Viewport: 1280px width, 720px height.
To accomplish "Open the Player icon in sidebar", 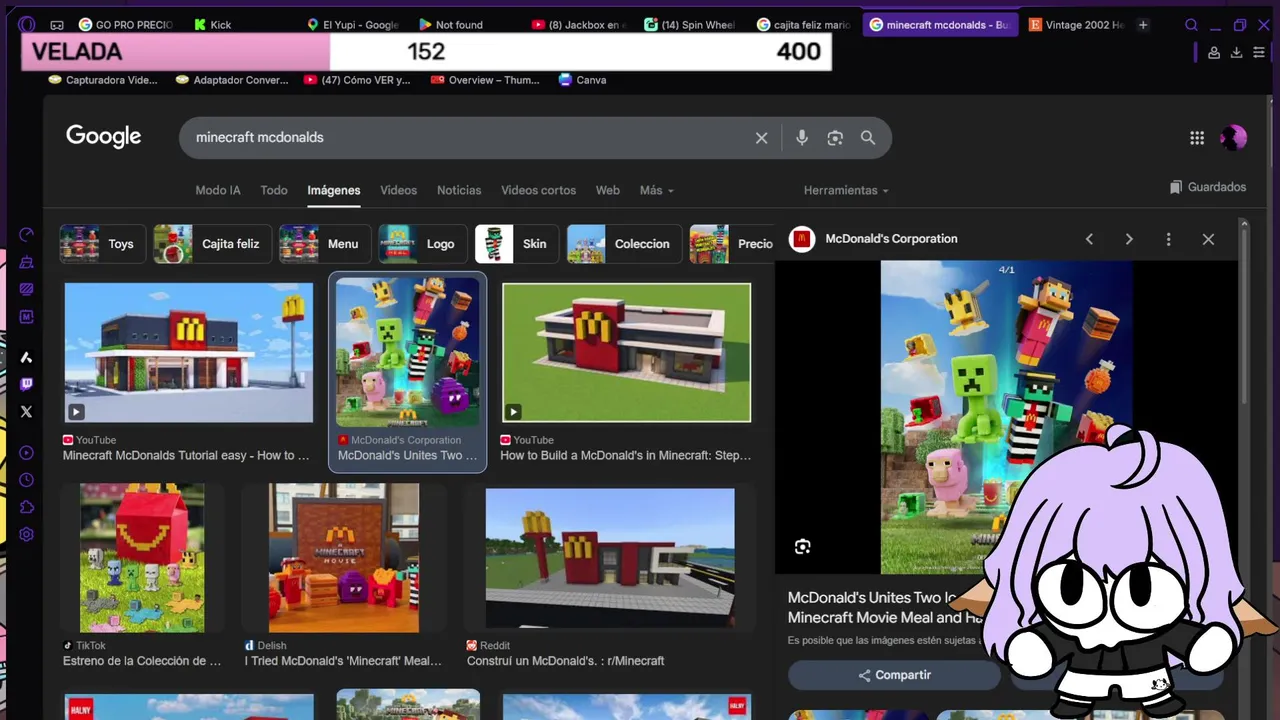I will point(27,453).
